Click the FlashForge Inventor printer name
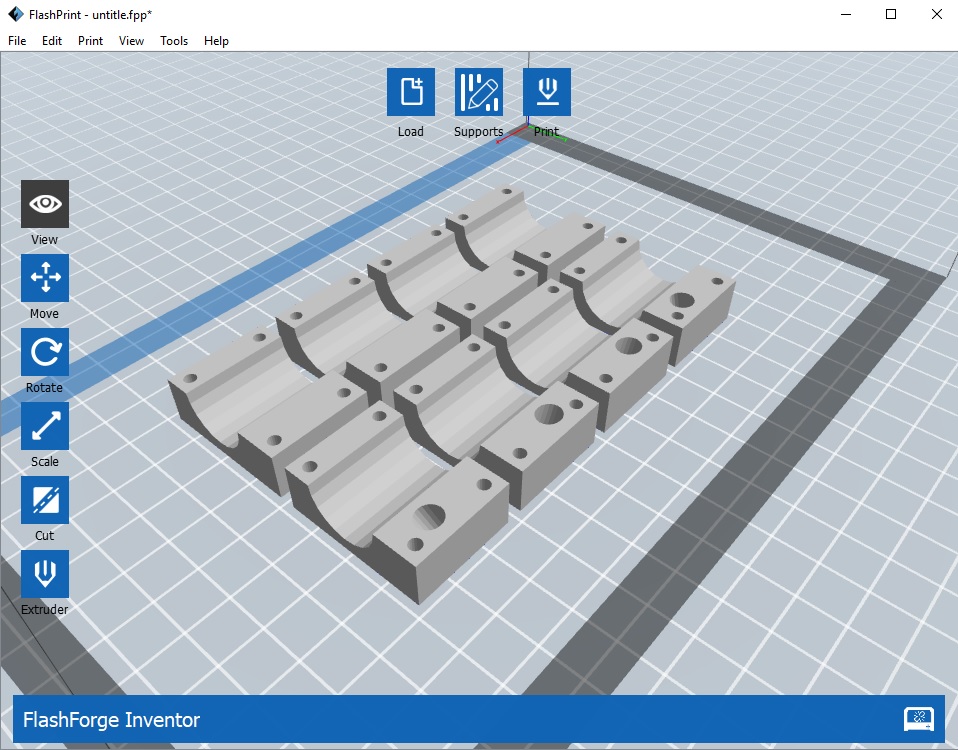Image resolution: width=958 pixels, height=750 pixels. coord(111,719)
